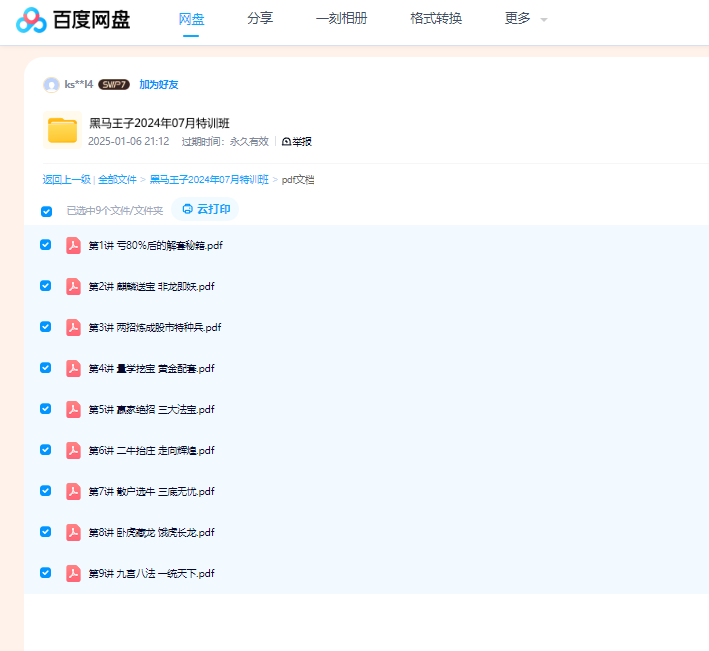Click the pdf文档 breadcrumb text

point(298,180)
